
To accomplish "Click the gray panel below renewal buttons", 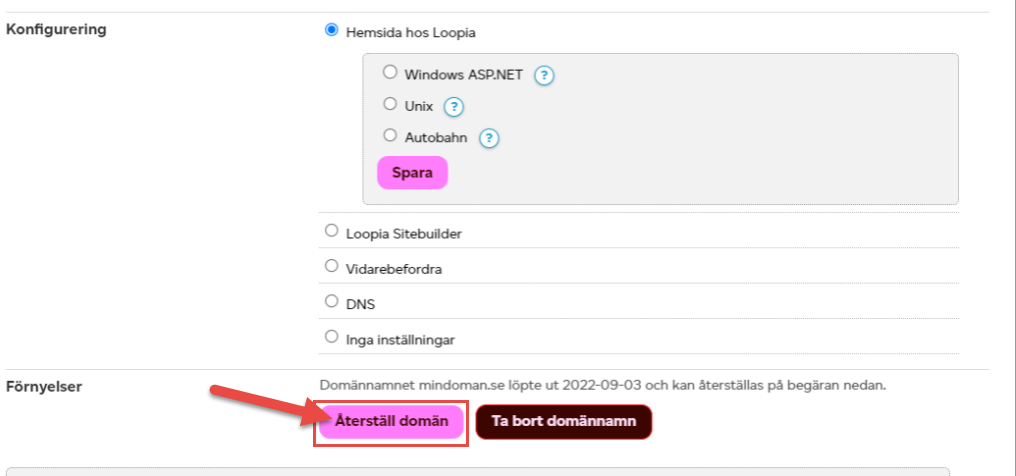I will pos(478,471).
